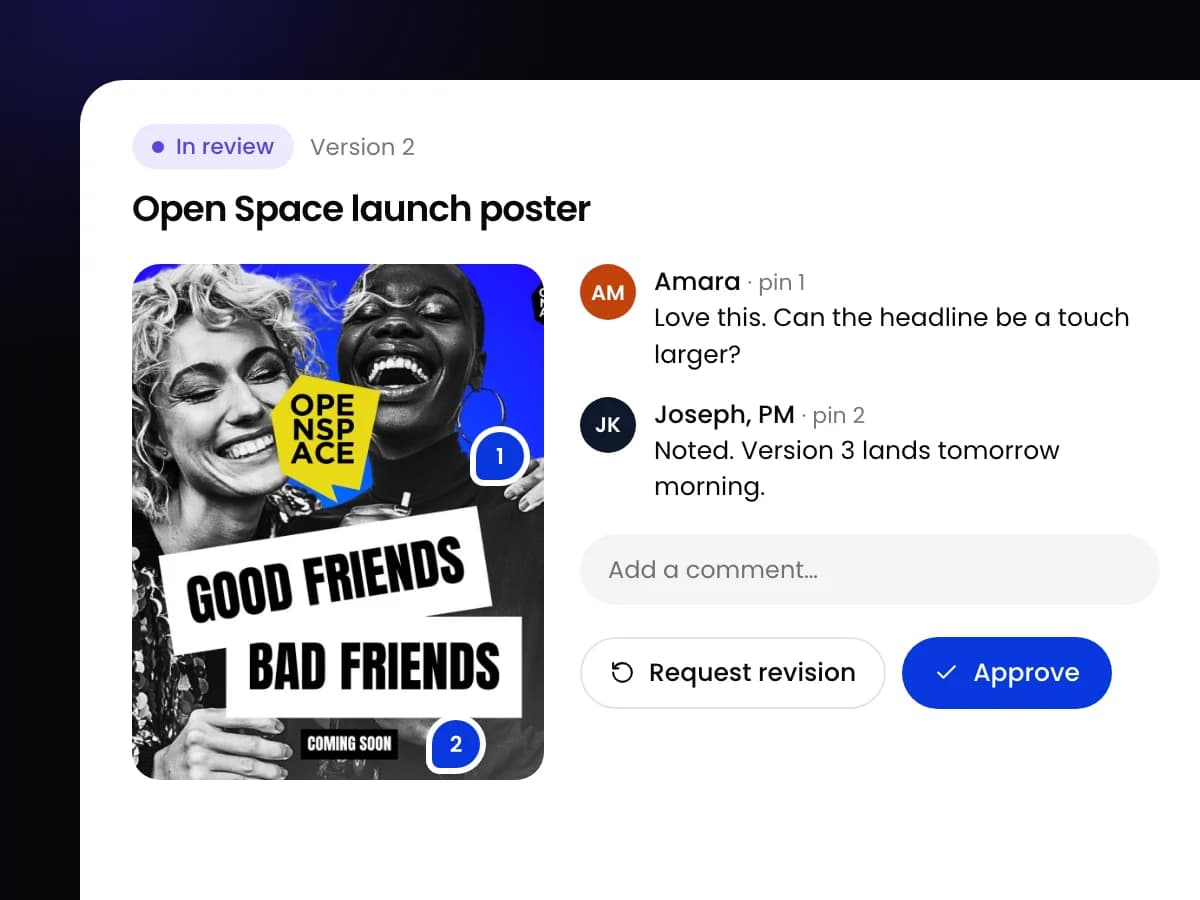Click the checkmark icon in Approve
This screenshot has width=1200, height=900.
pos(946,673)
